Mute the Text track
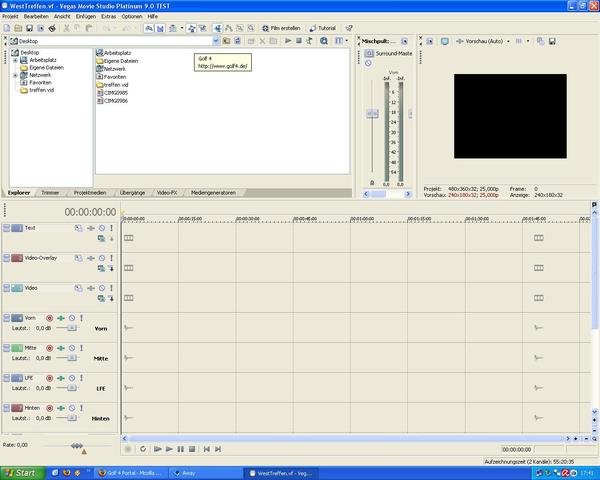Image resolution: width=600 pixels, height=480 pixels. [x=102, y=228]
